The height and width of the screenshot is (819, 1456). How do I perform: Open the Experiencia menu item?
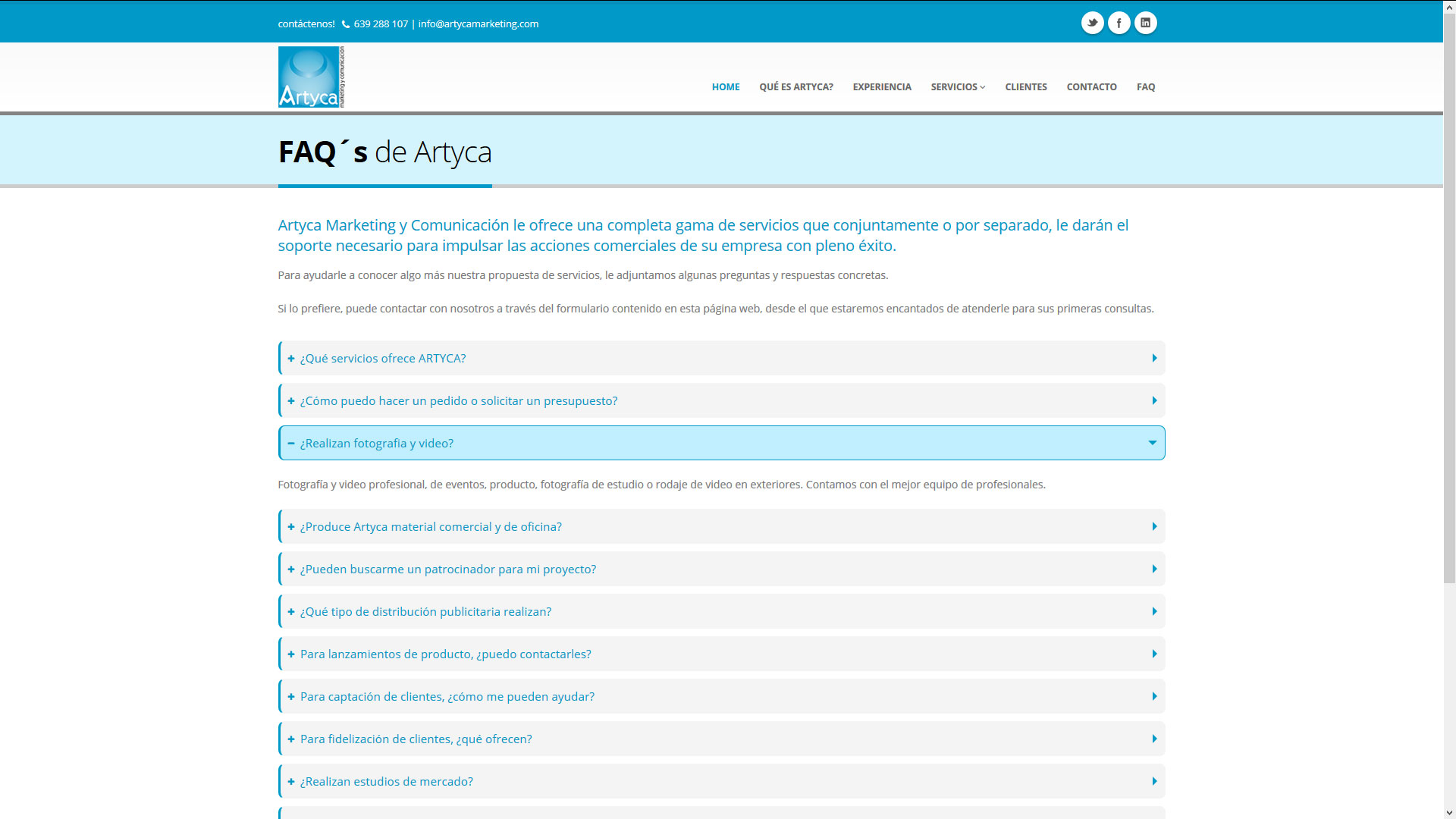[x=881, y=87]
